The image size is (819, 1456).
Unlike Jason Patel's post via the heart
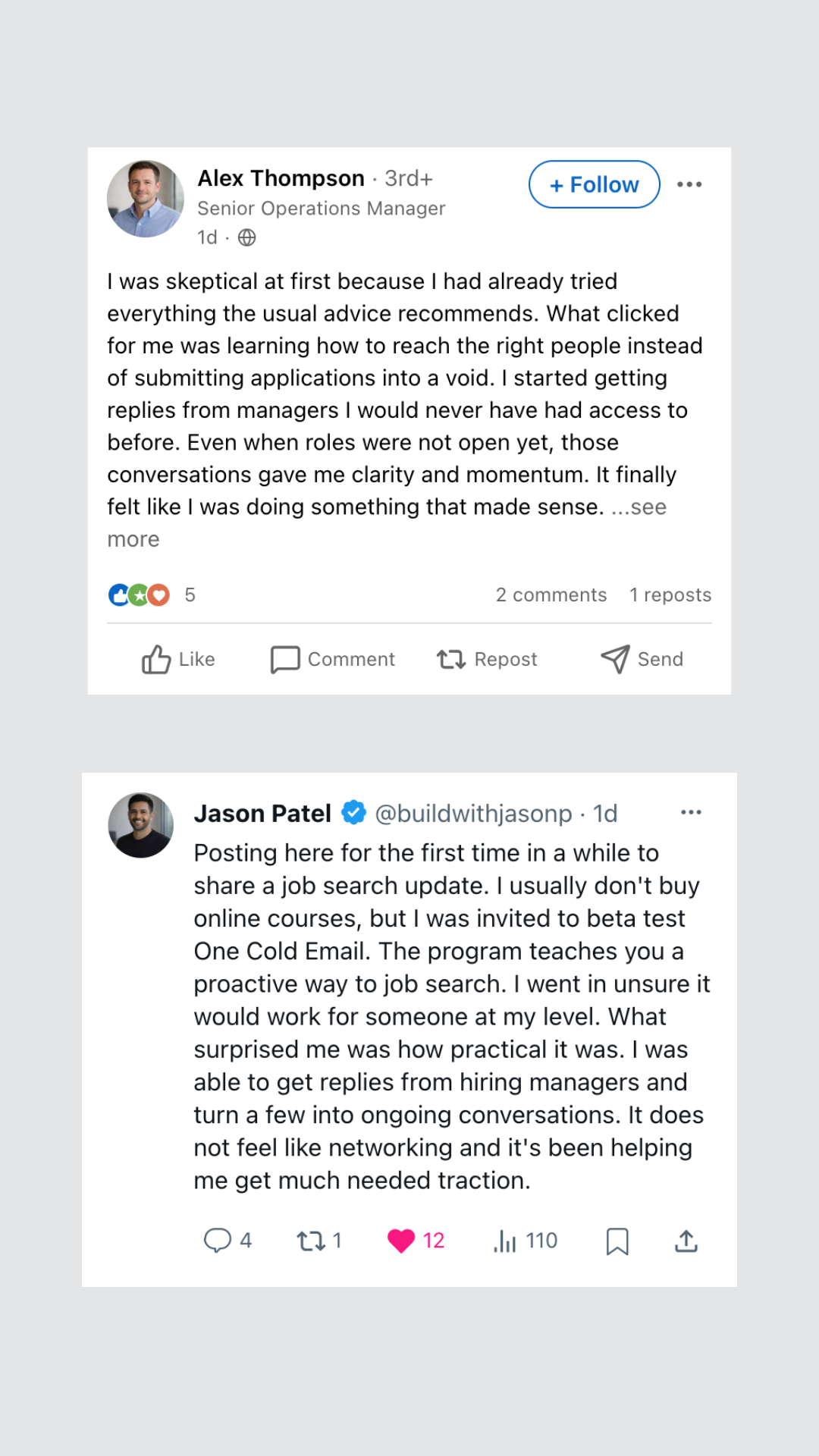tap(402, 1241)
